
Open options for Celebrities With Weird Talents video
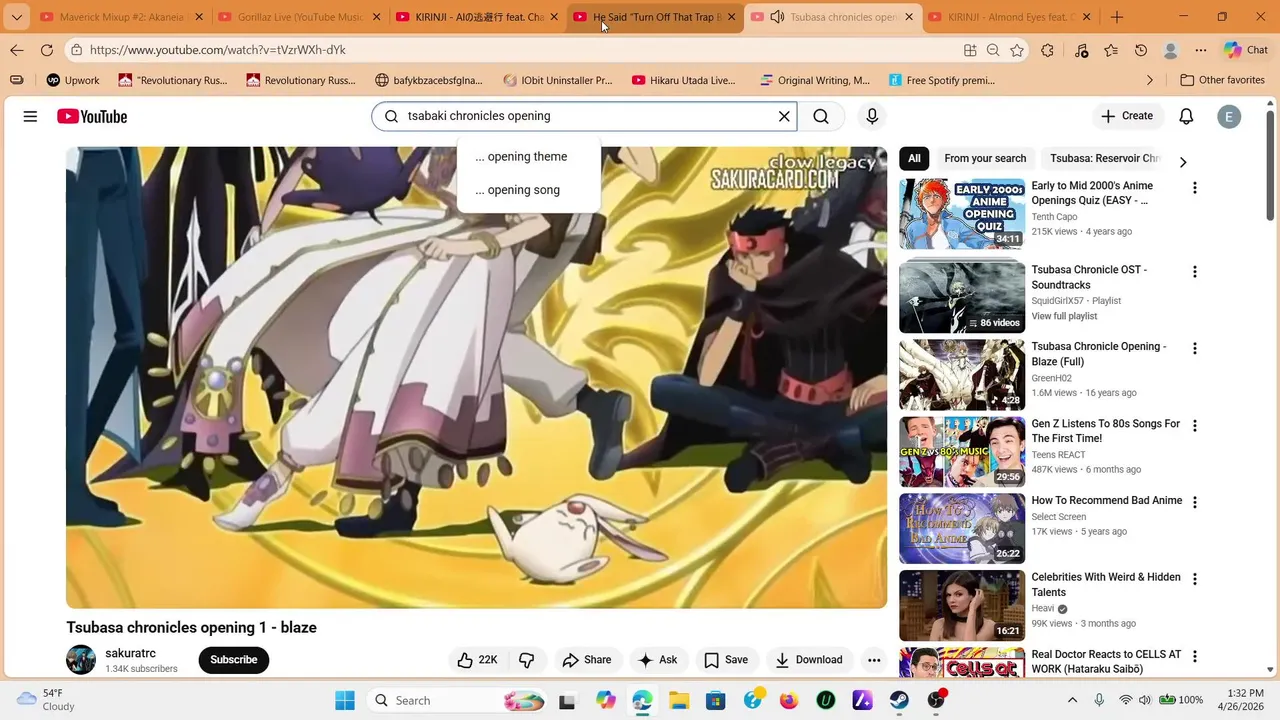click(x=1194, y=579)
